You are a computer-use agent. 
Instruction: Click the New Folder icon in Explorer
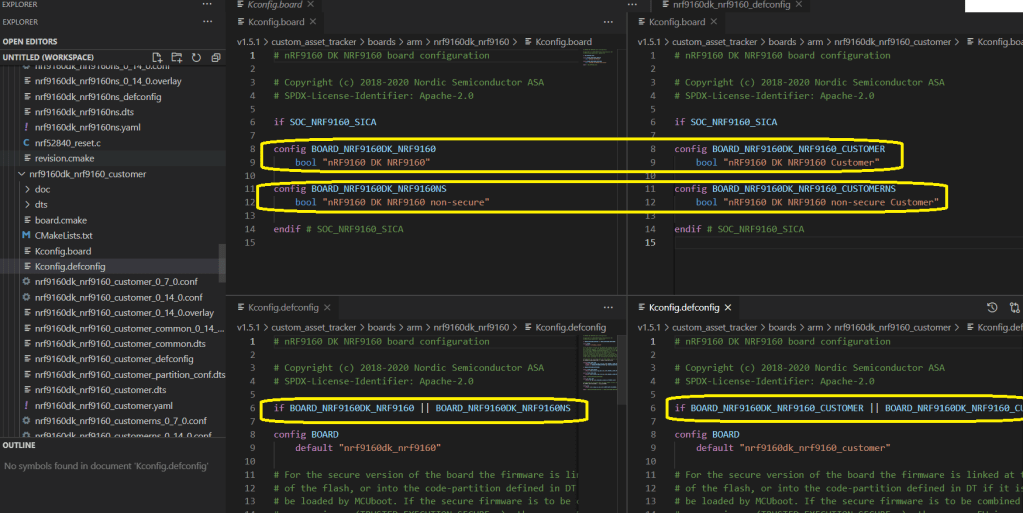click(x=177, y=58)
